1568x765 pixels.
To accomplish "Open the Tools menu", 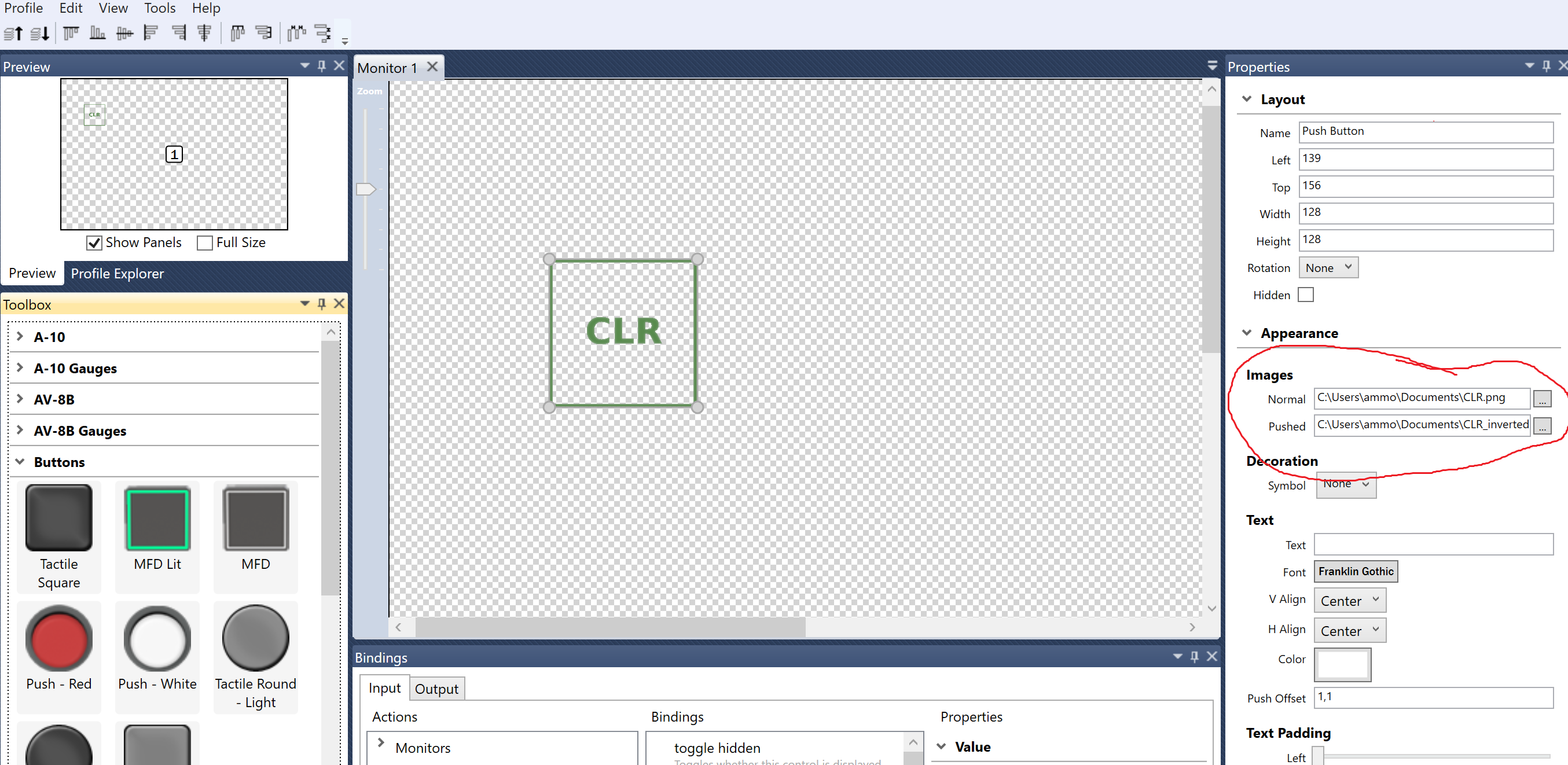I will 160,8.
